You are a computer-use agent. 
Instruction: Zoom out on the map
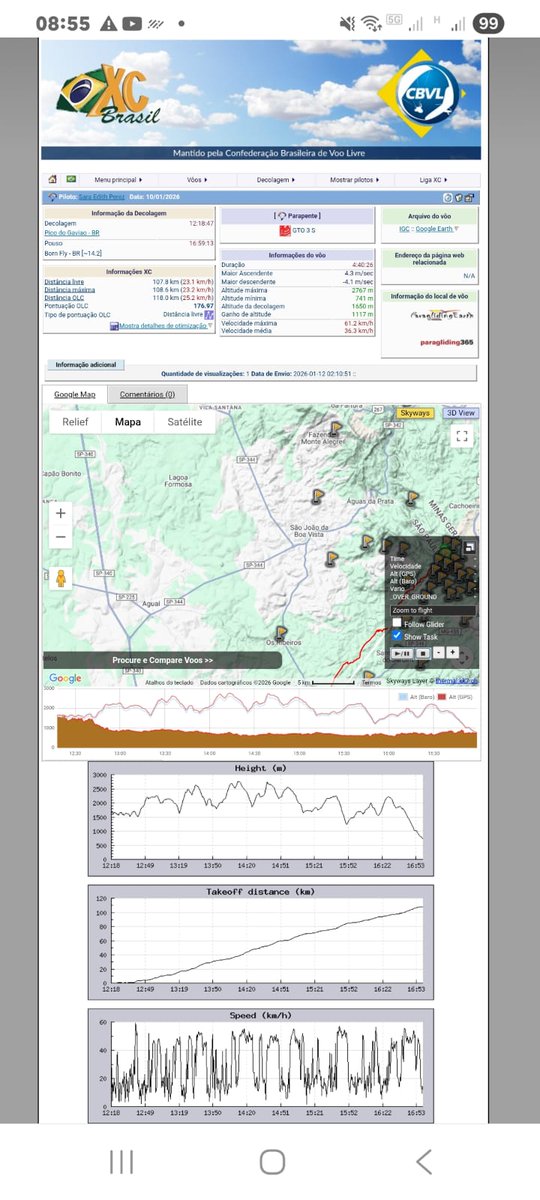(x=61, y=537)
